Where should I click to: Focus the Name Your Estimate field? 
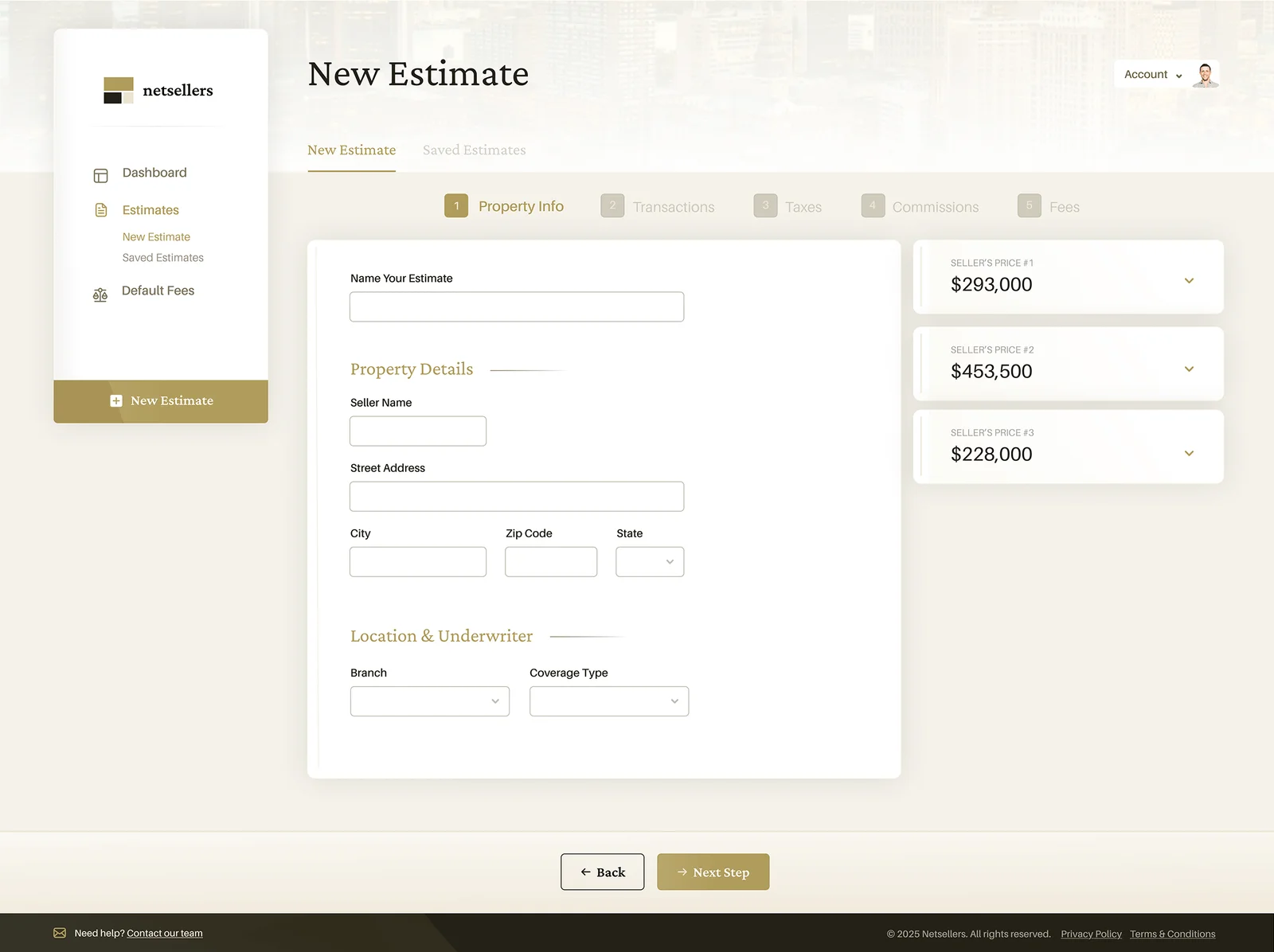[516, 307]
